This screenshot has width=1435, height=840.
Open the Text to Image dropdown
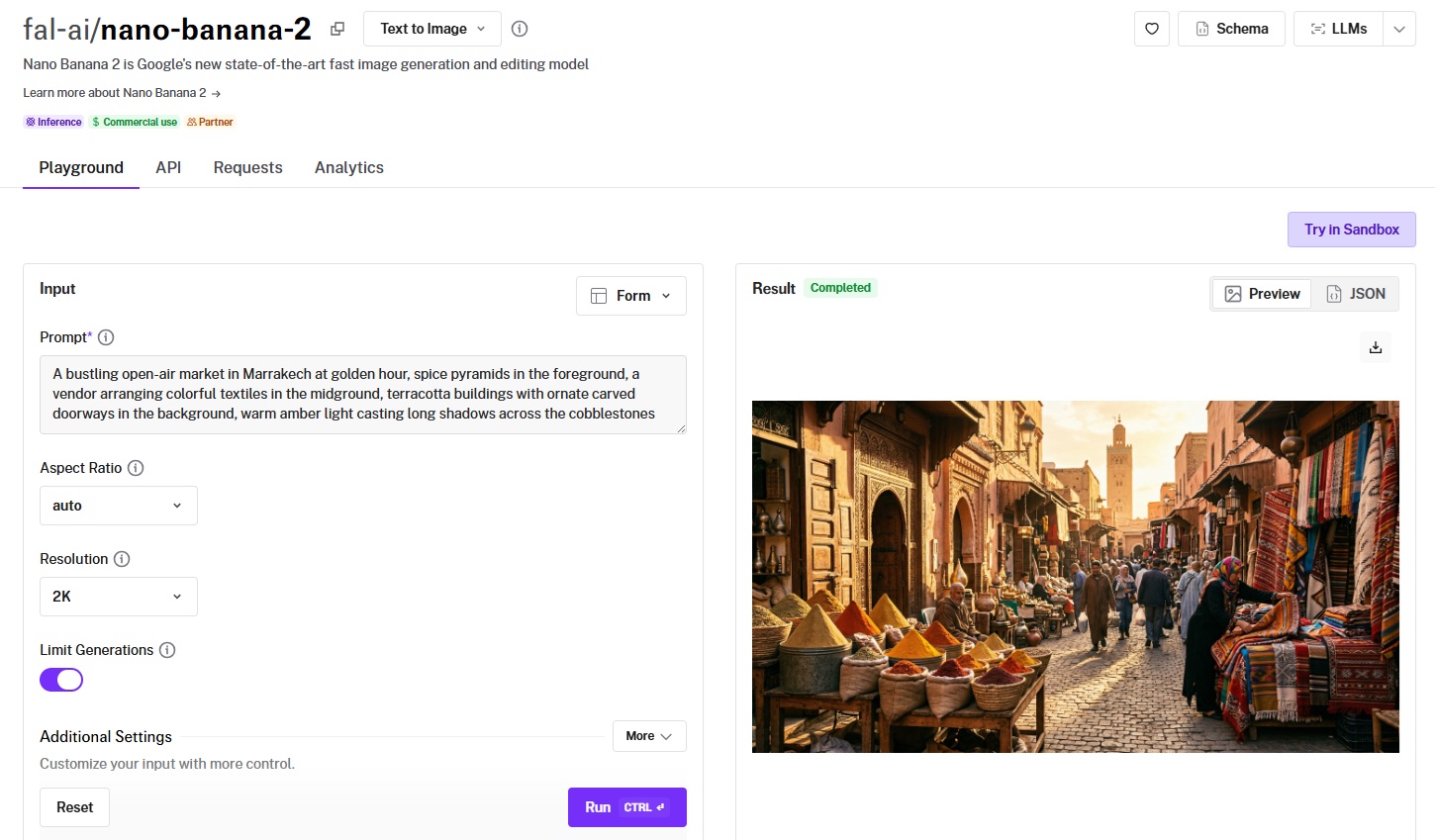point(432,29)
